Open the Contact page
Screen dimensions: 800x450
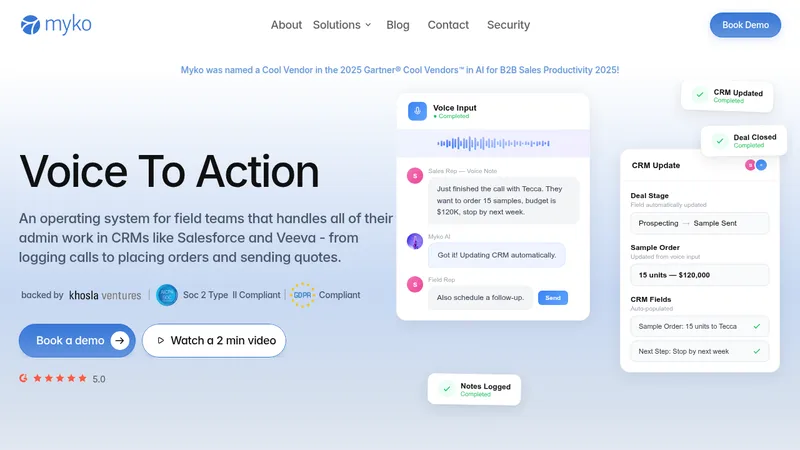point(448,25)
